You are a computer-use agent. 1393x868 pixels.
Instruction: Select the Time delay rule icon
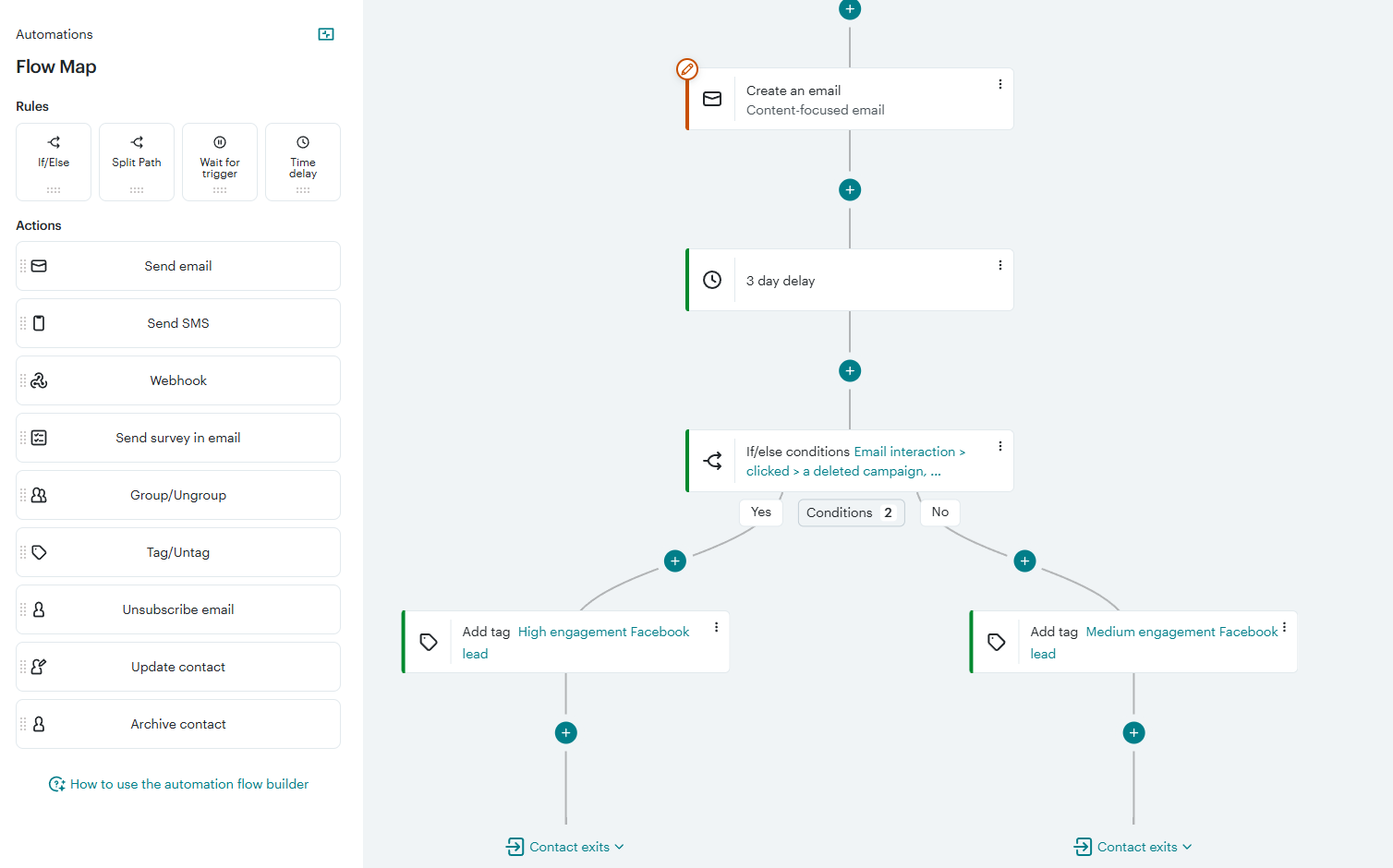click(x=302, y=142)
